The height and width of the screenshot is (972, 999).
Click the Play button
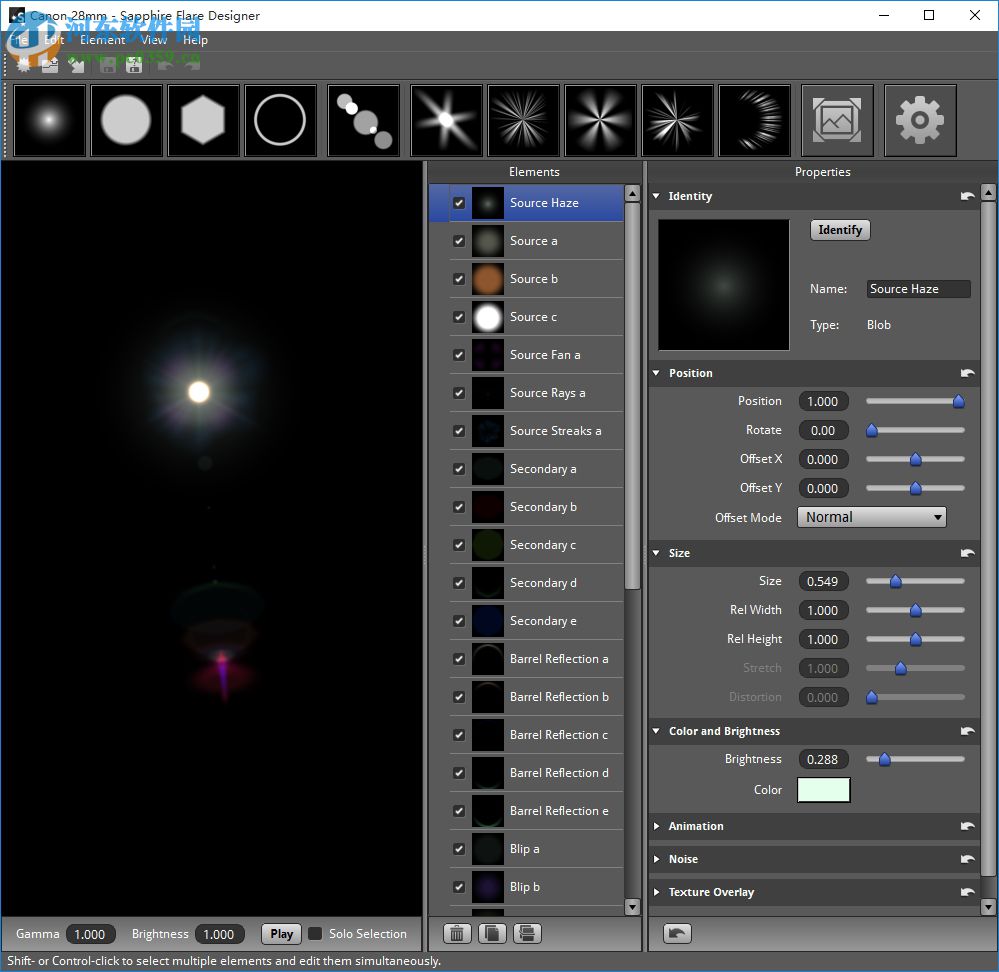pyautogui.click(x=281, y=934)
